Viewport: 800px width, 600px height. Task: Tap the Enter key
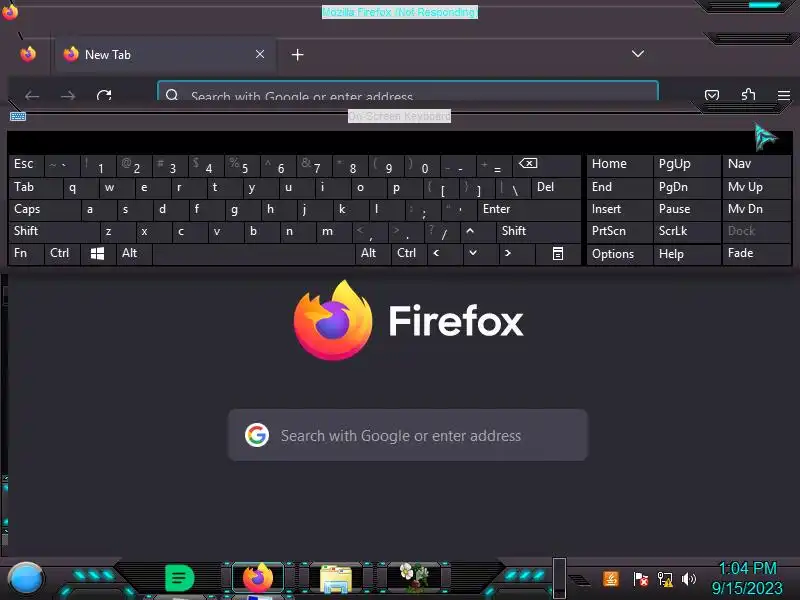pyautogui.click(x=529, y=209)
